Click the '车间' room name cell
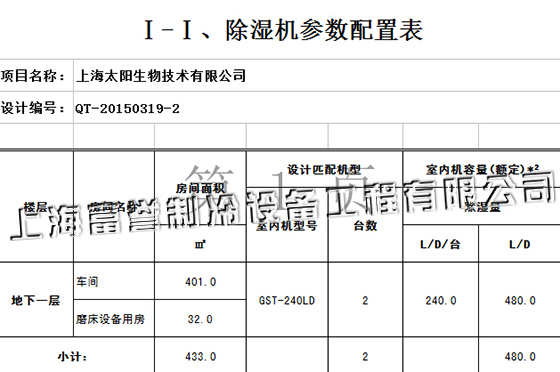Viewport: 560px width, 372px height. [x=114, y=282]
